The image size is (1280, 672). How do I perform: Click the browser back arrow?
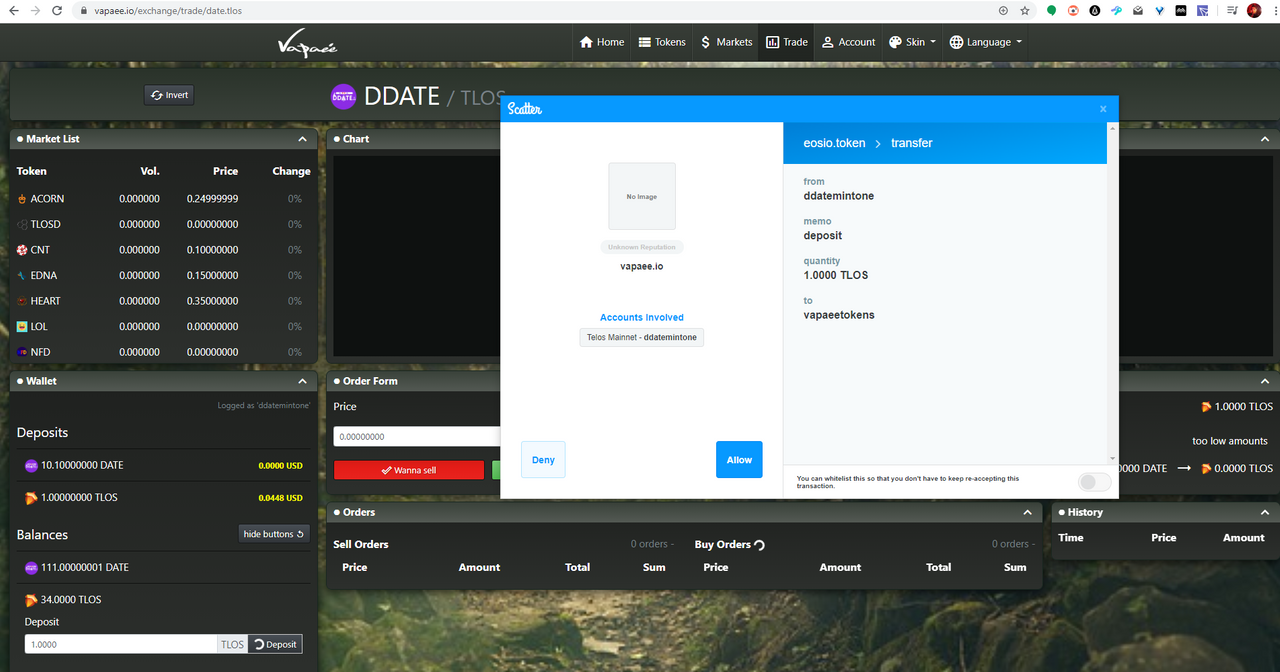(13, 10)
